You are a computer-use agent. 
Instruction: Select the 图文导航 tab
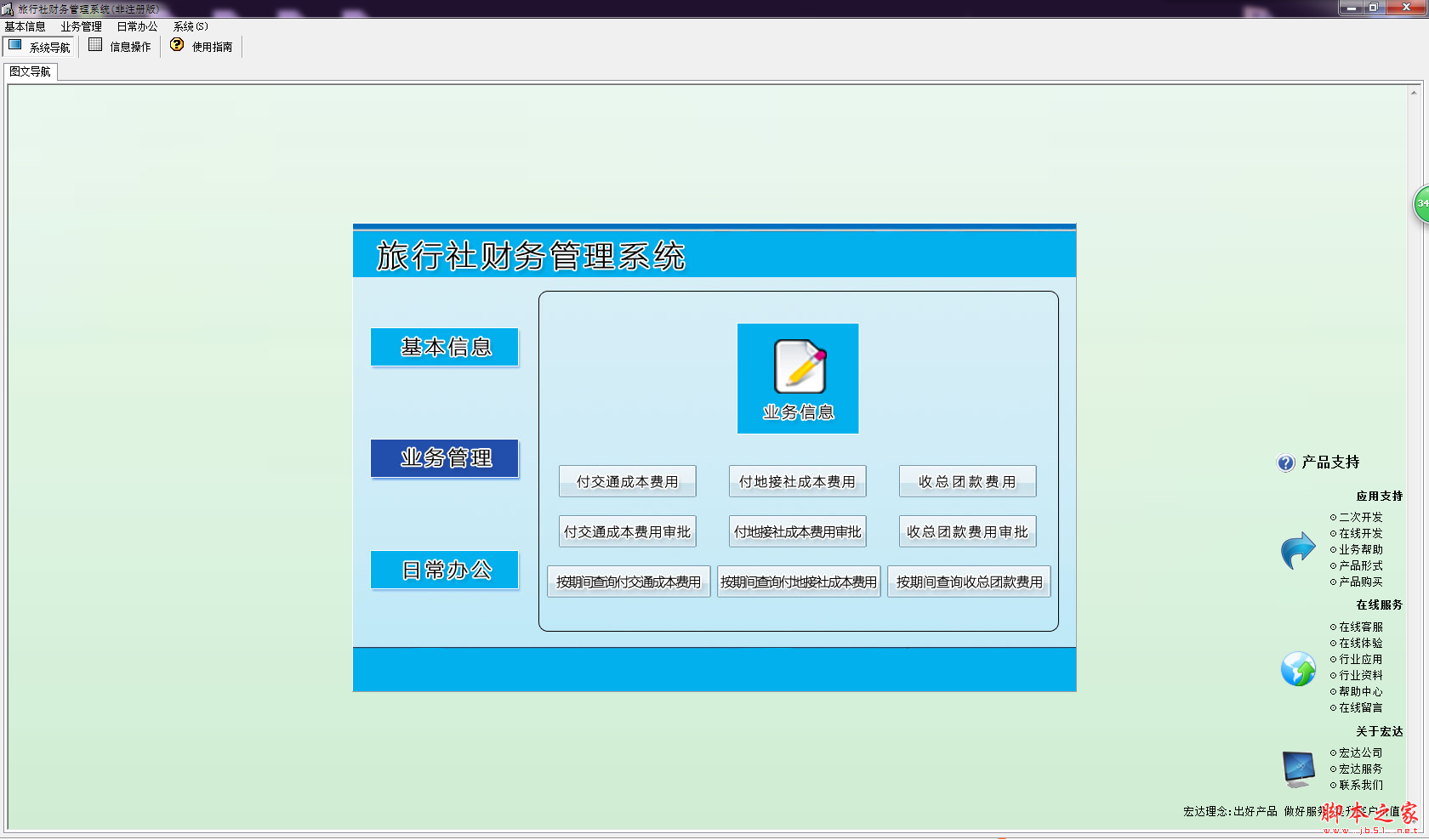(31, 71)
